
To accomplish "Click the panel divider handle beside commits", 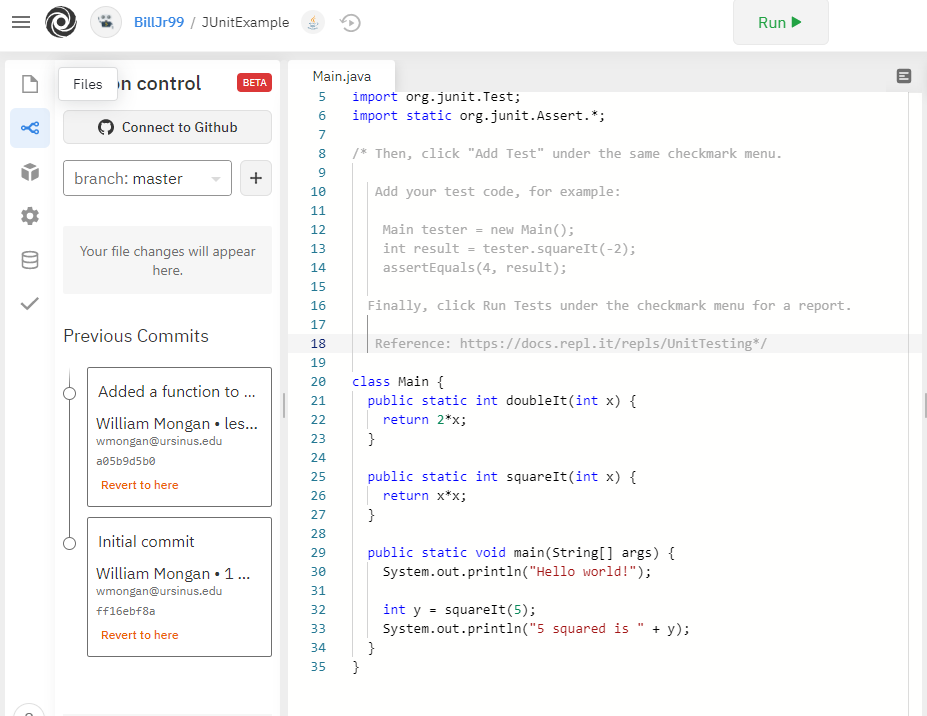I will pyautogui.click(x=284, y=406).
